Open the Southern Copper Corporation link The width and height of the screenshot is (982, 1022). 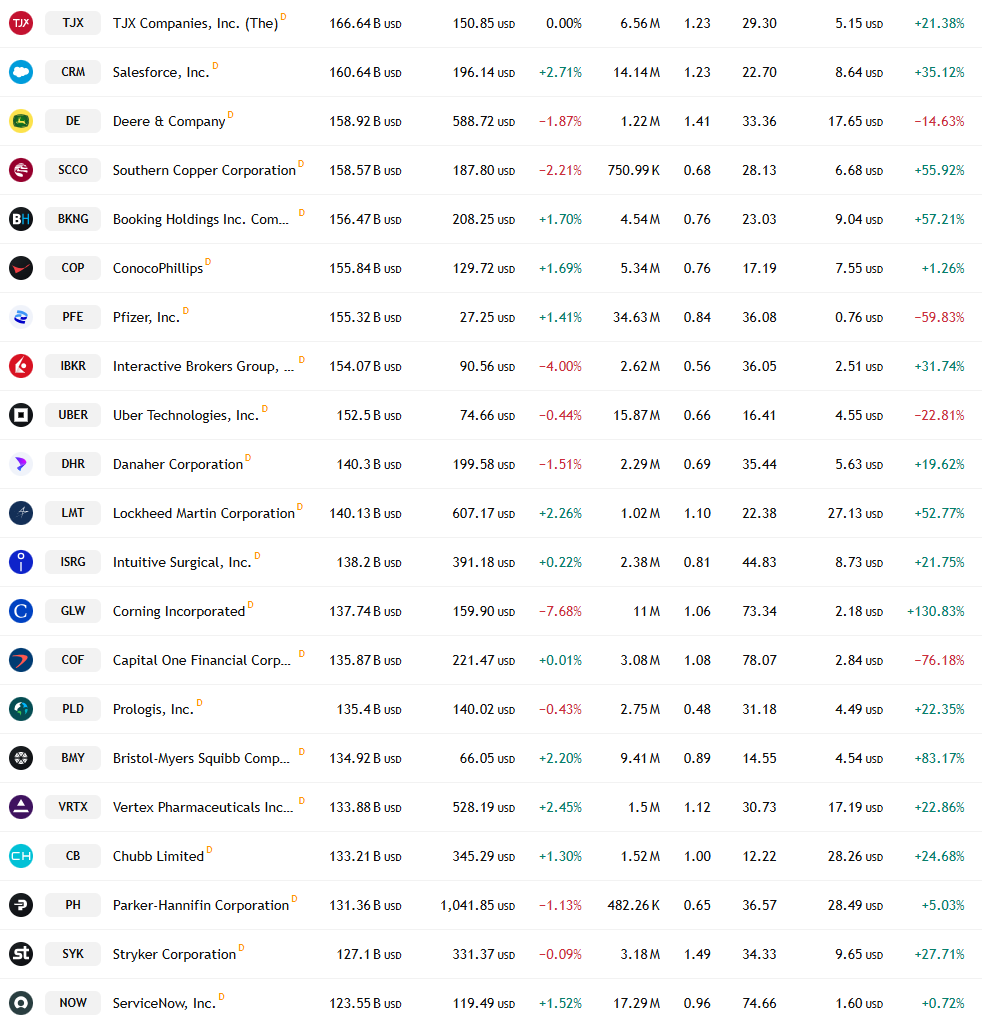click(204, 170)
